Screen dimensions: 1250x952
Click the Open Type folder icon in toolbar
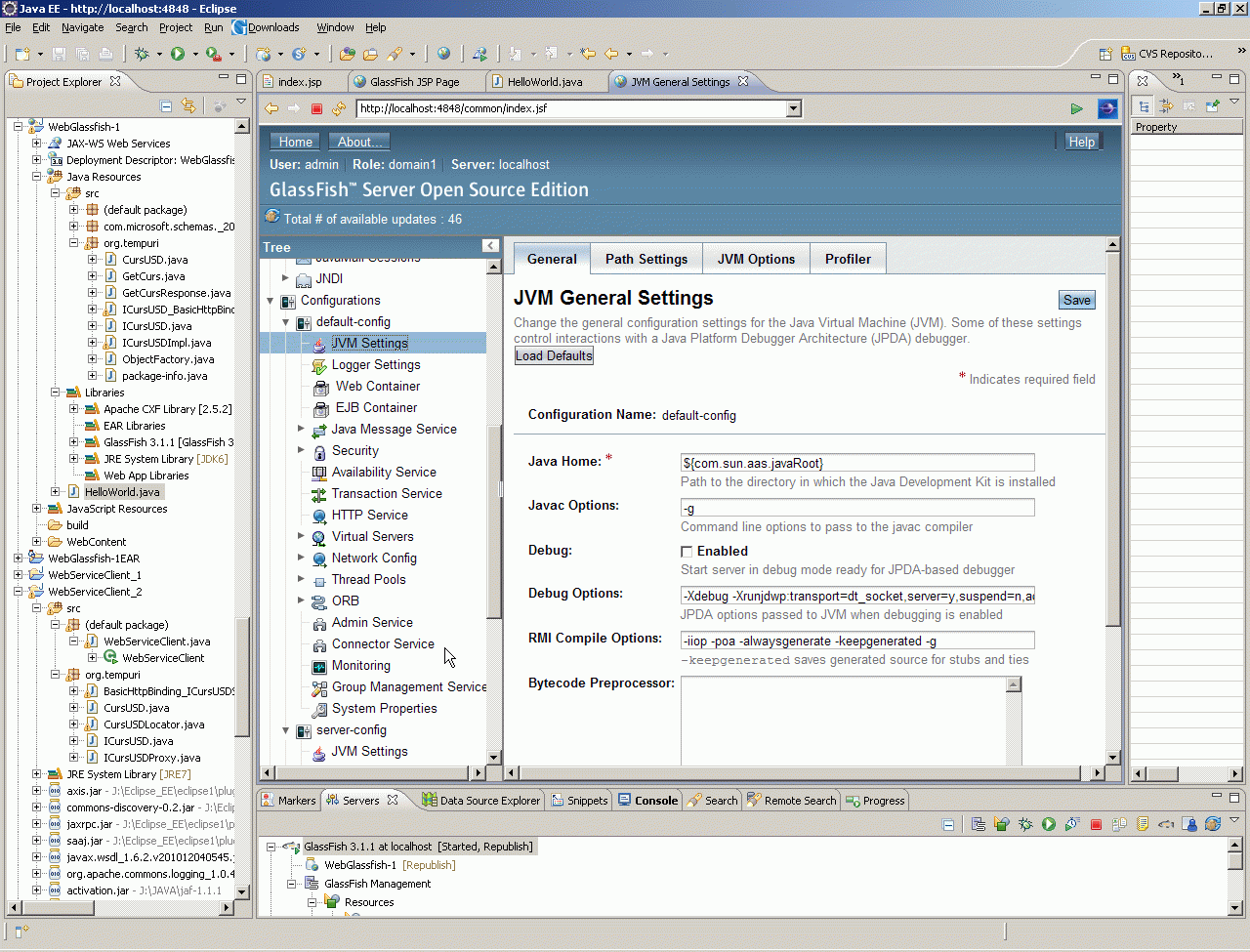(x=348, y=54)
